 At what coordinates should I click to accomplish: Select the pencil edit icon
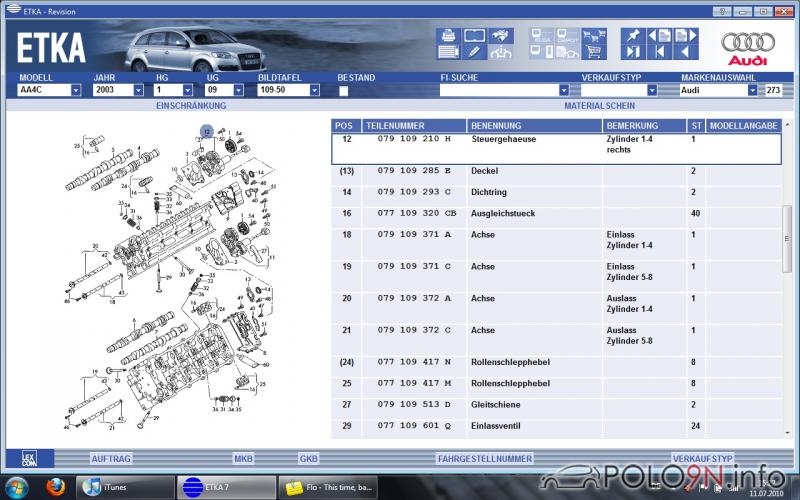pos(474,52)
